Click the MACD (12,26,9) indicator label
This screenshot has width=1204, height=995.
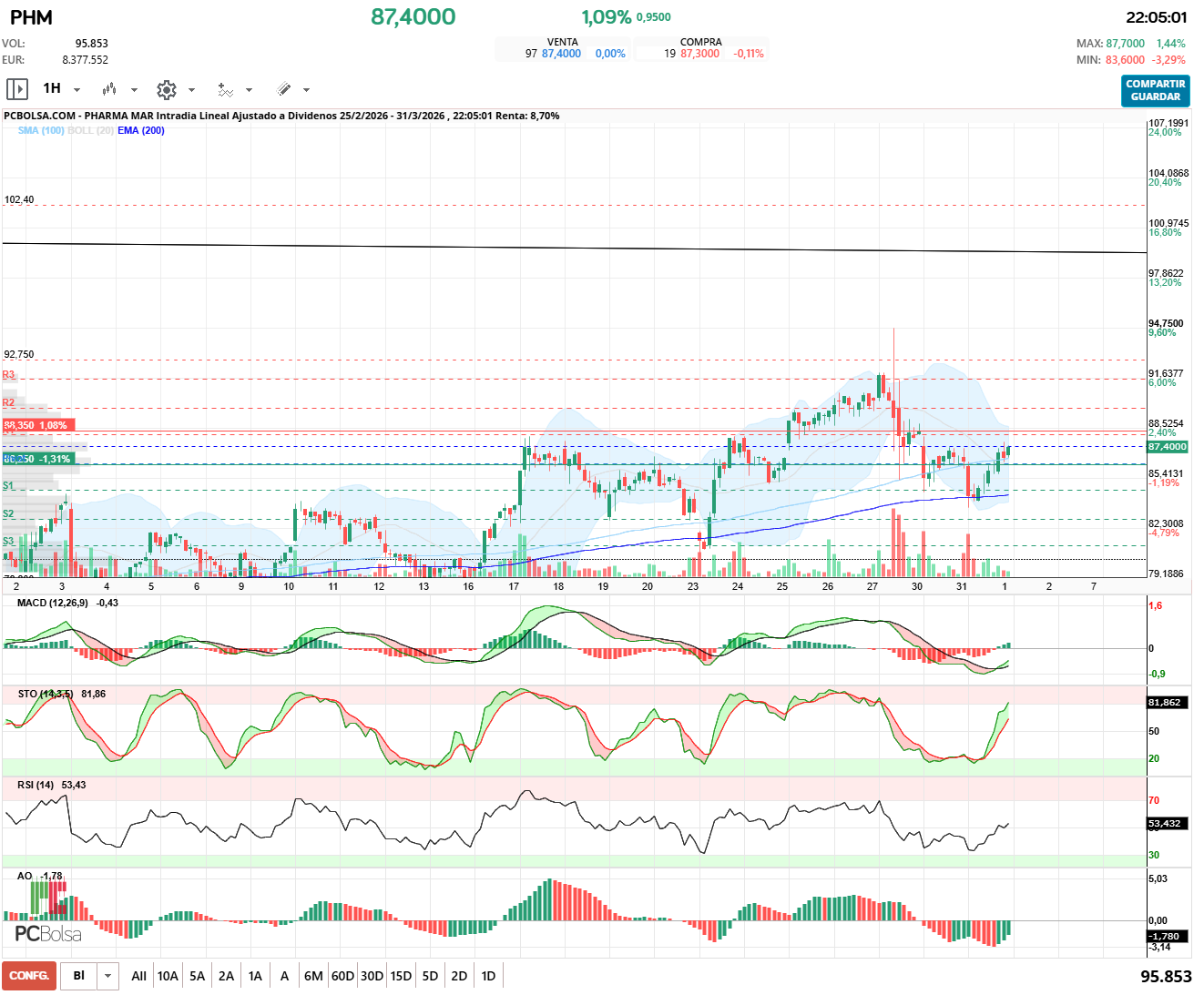(x=55, y=603)
